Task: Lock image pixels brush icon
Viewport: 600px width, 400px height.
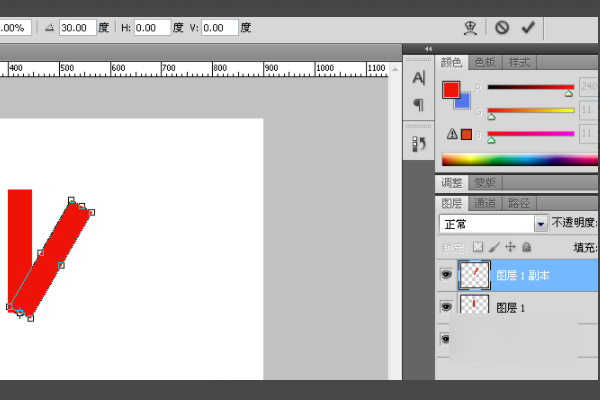Action: tap(494, 246)
